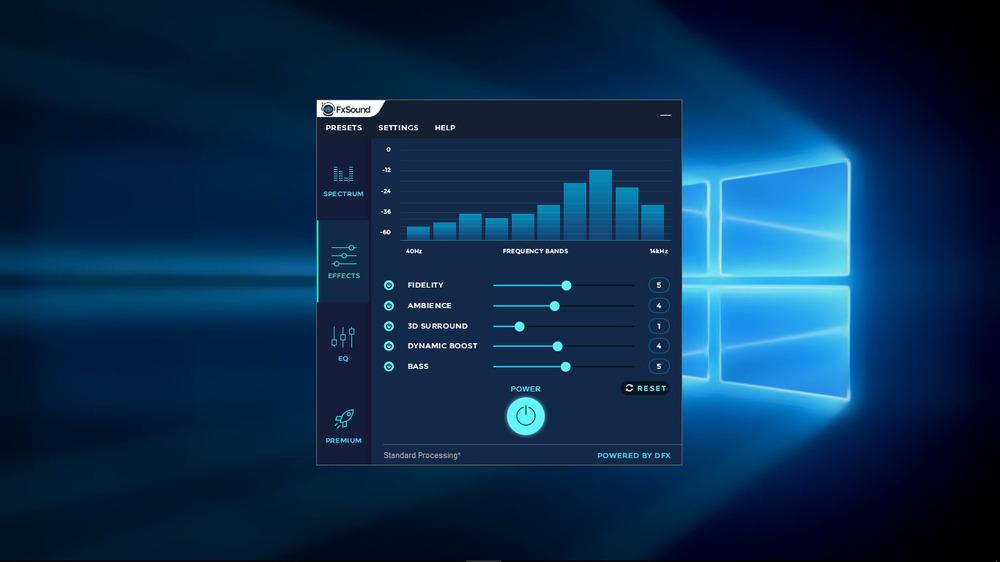Viewport: 1000px width, 562px height.
Task: Click the FxSound logo icon
Action: (328, 109)
